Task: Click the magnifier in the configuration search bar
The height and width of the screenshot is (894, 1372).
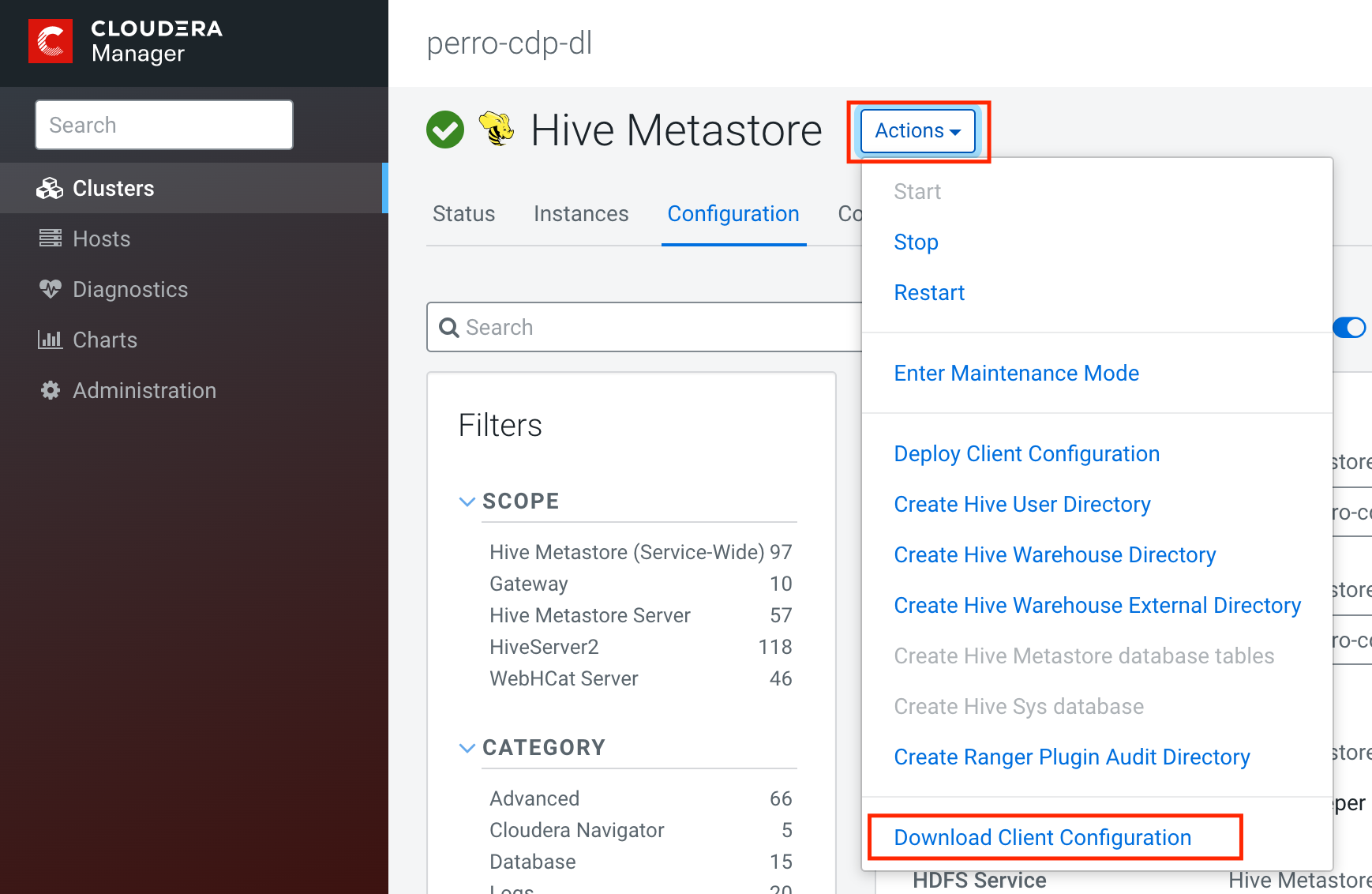Action: point(448,327)
